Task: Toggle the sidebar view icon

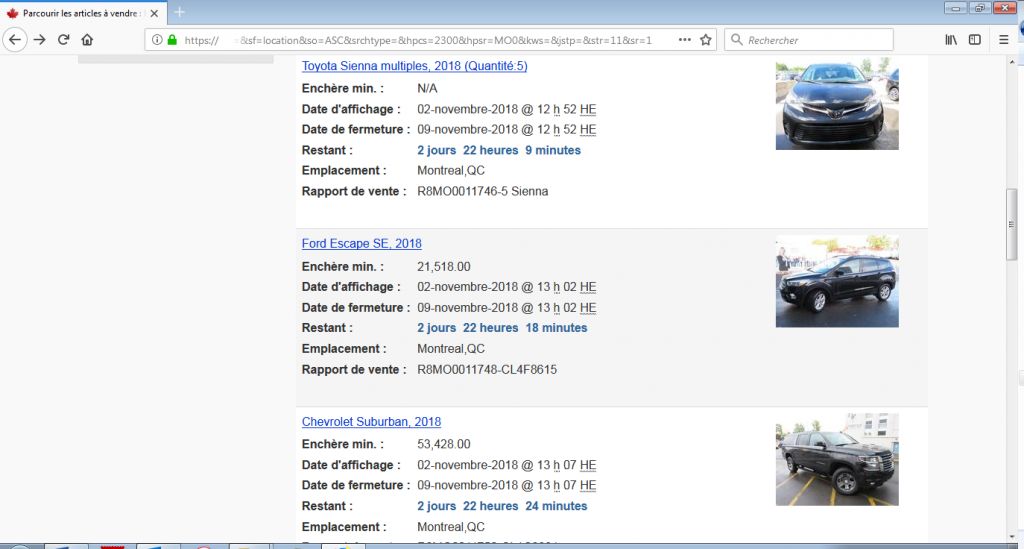Action: pyautogui.click(x=975, y=40)
